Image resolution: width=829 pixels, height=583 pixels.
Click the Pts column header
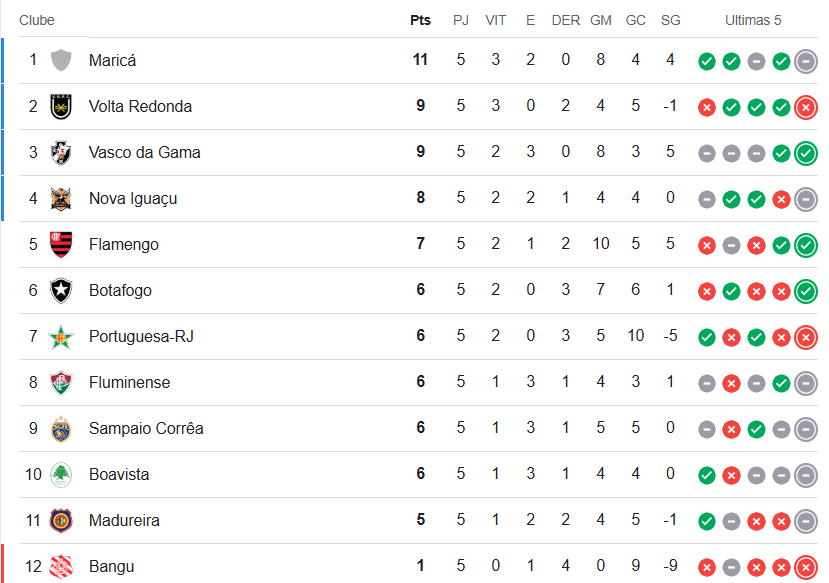(420, 20)
